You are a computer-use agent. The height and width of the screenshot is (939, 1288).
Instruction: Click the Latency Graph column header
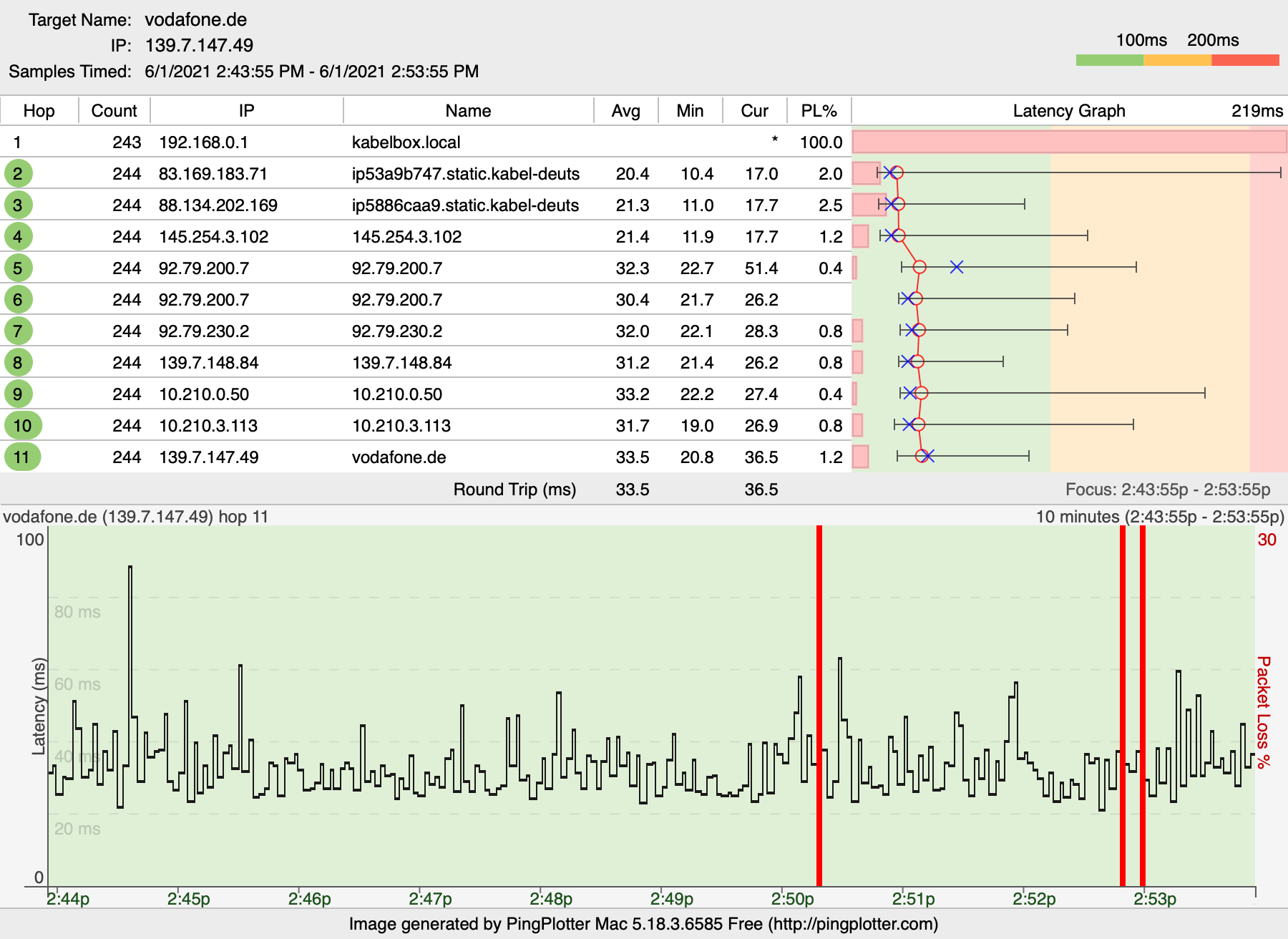1068,111
